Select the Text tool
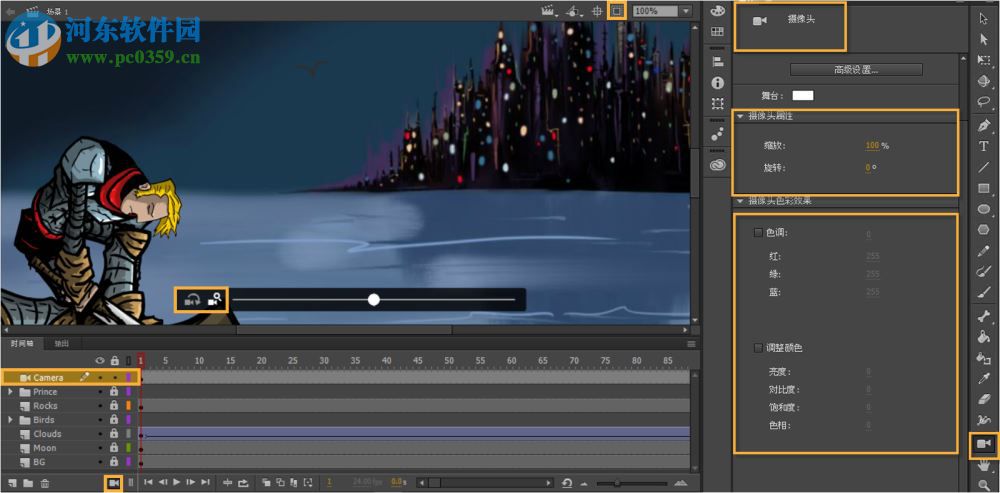Screen dimensions: 1000x493 point(983,146)
